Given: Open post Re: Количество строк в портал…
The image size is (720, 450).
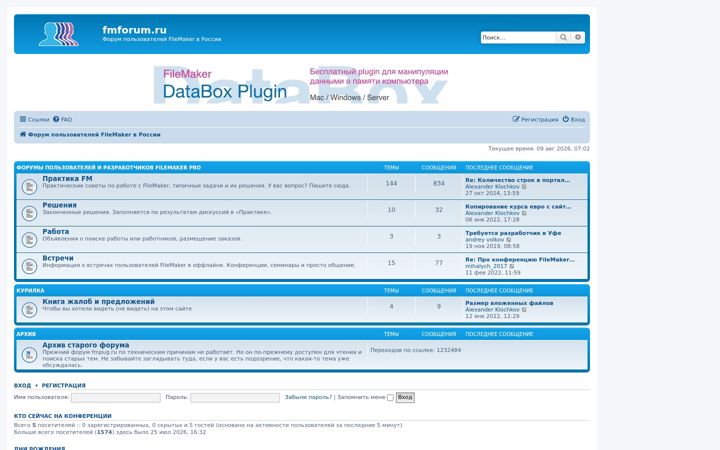Looking at the screenshot, I should click(x=518, y=180).
